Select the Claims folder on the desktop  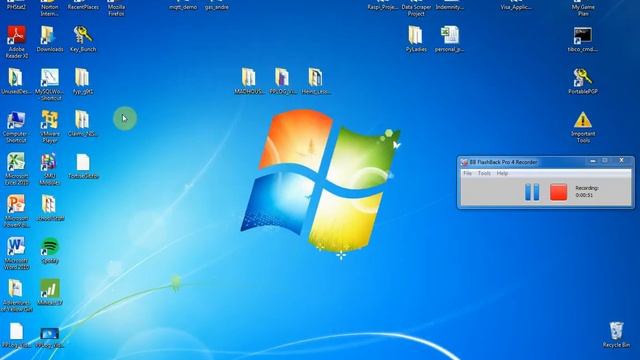pyautogui.click(x=82, y=120)
